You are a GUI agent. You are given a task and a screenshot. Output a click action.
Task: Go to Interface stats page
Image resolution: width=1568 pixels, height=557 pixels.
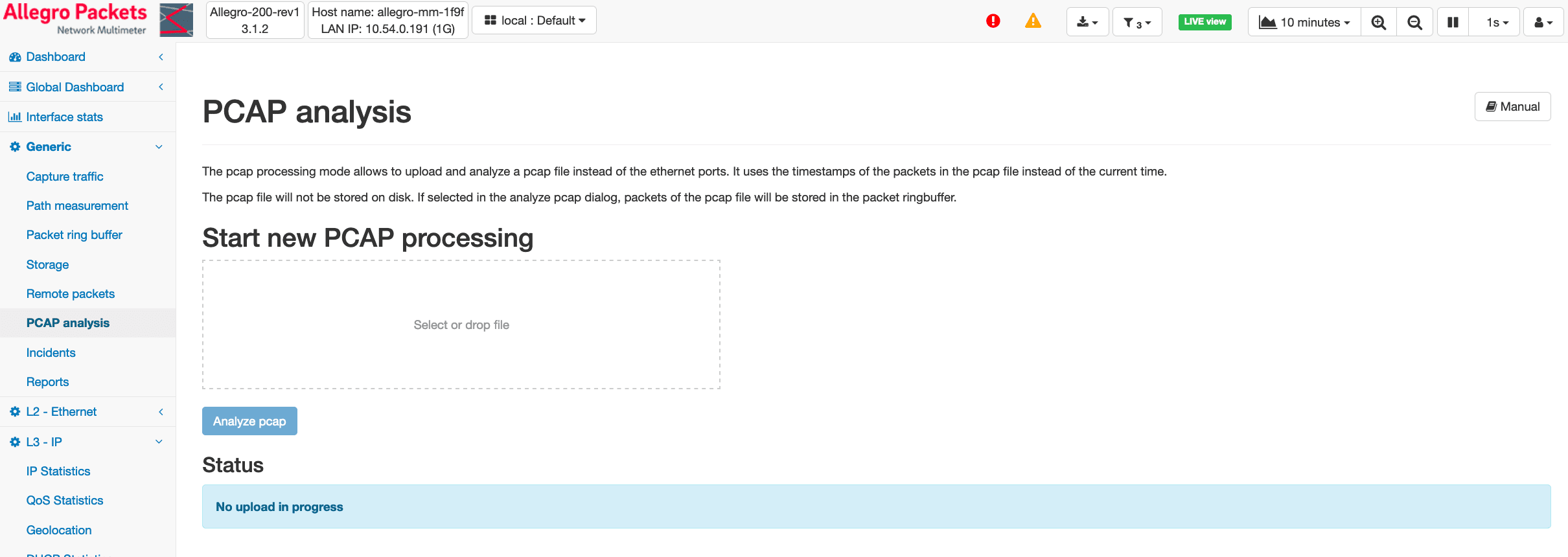click(64, 117)
